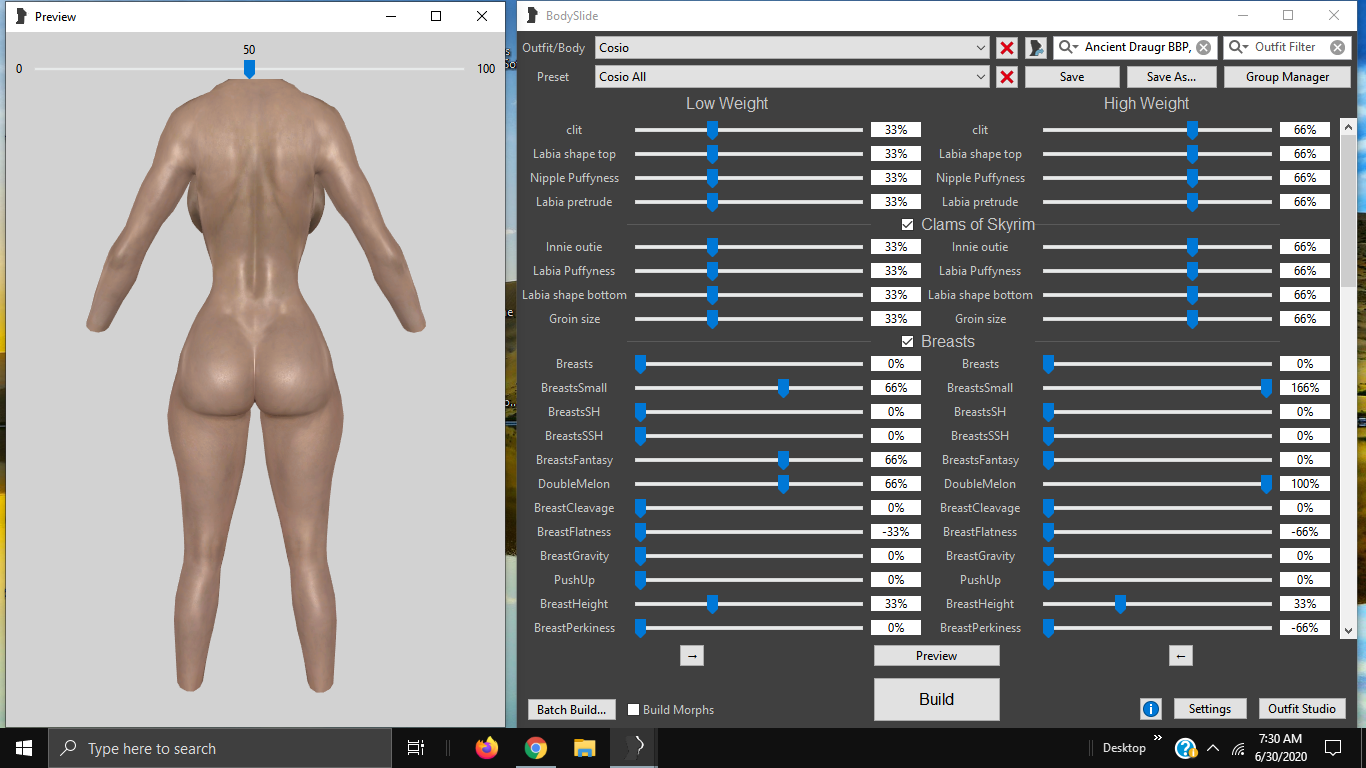Copy low weight values to high with right arrow
This screenshot has height=768, width=1366.
tap(692, 656)
